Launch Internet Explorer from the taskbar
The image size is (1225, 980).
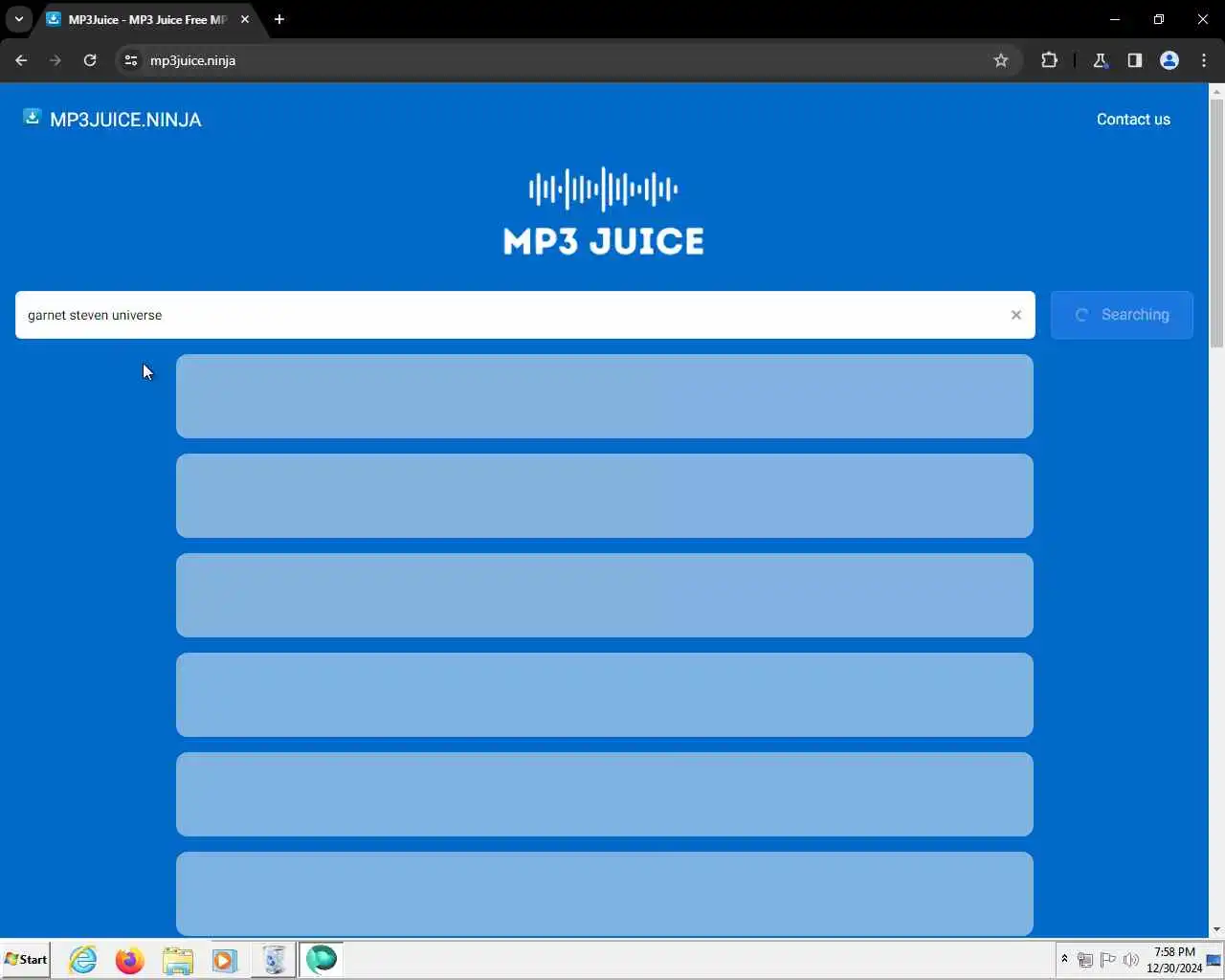tap(83, 959)
